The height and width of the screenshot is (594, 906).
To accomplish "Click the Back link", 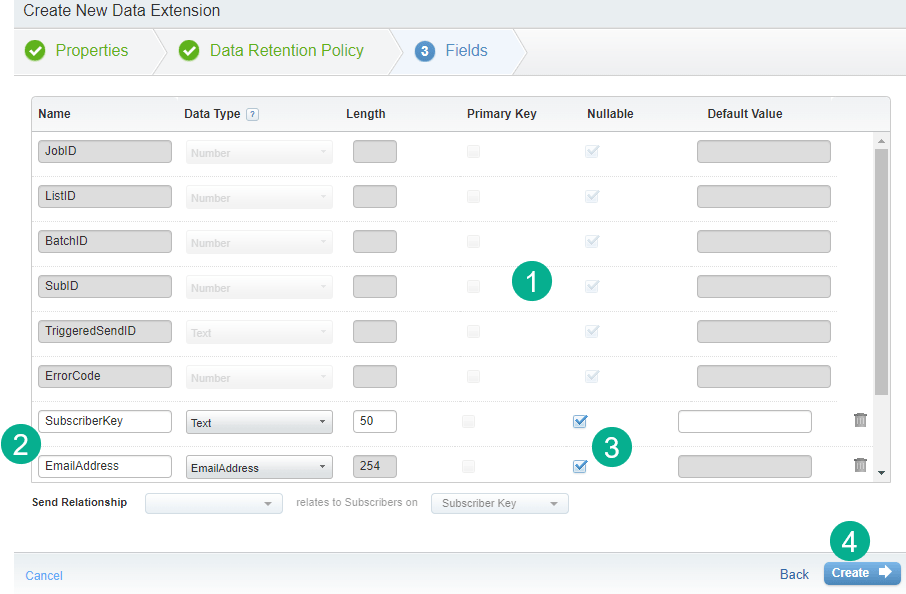I will tap(794, 574).
